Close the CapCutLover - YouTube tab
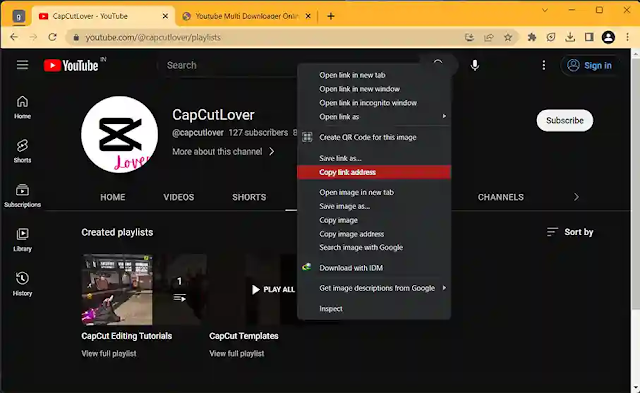Viewport: 640px width, 393px height. click(x=165, y=16)
